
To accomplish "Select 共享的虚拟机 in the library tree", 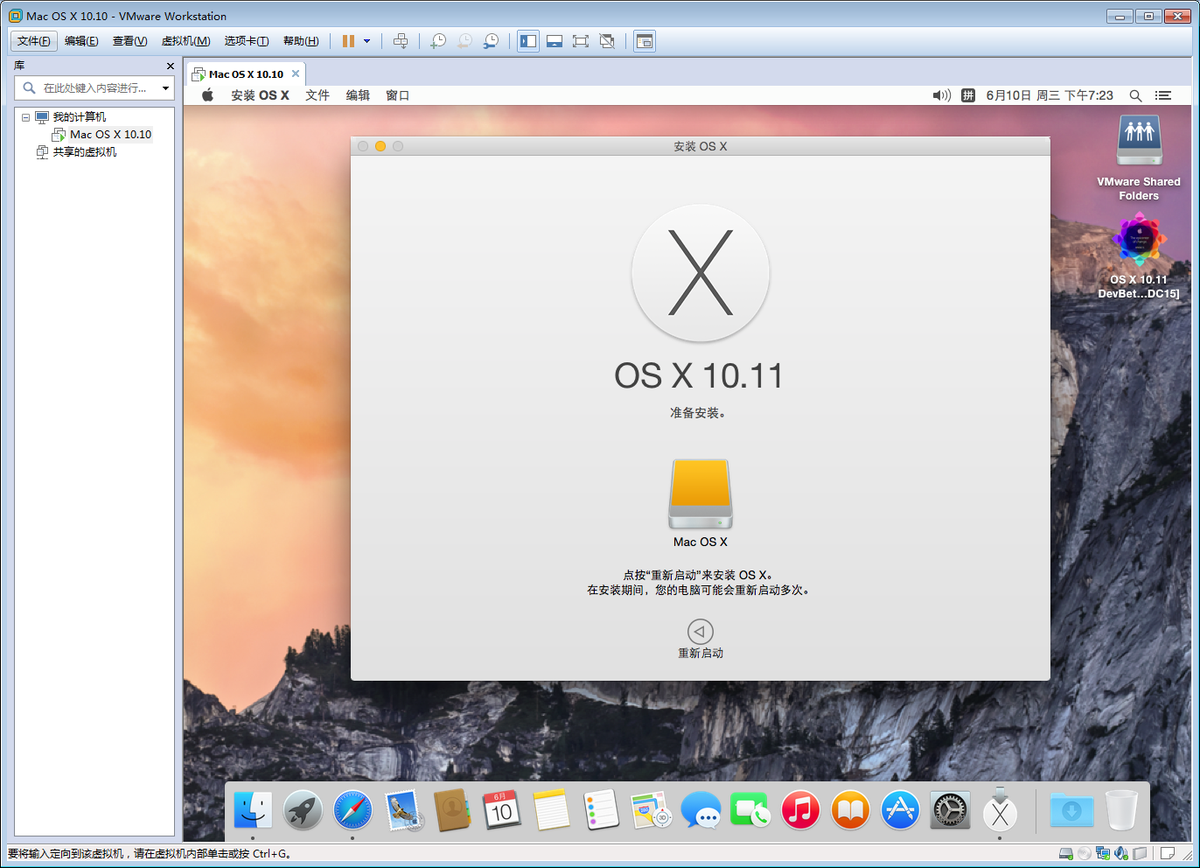I will [x=76, y=152].
